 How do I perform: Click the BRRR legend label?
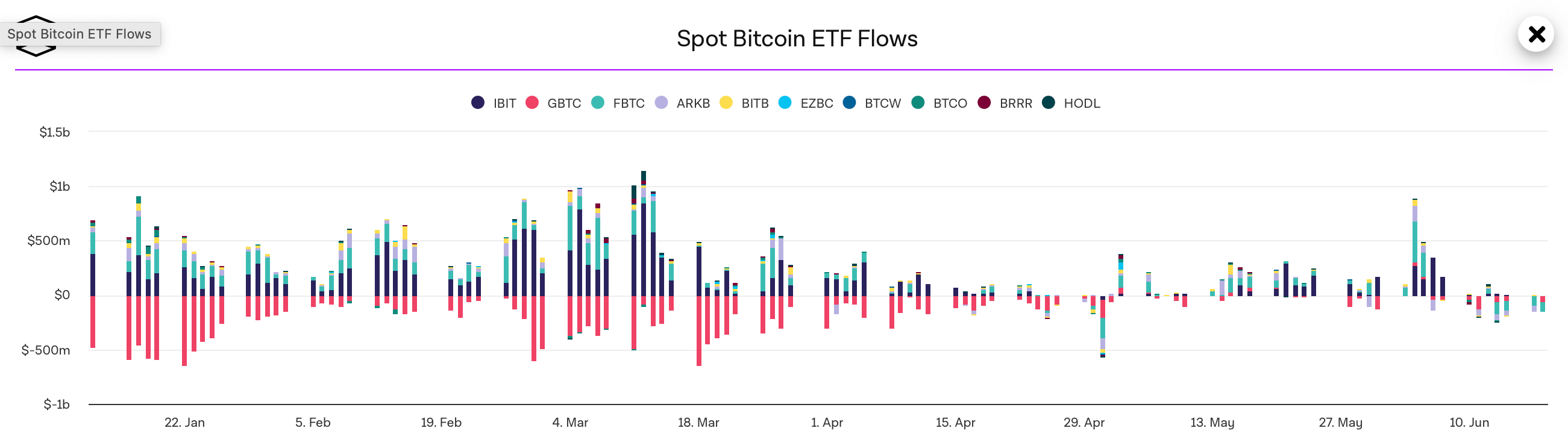click(x=1015, y=104)
